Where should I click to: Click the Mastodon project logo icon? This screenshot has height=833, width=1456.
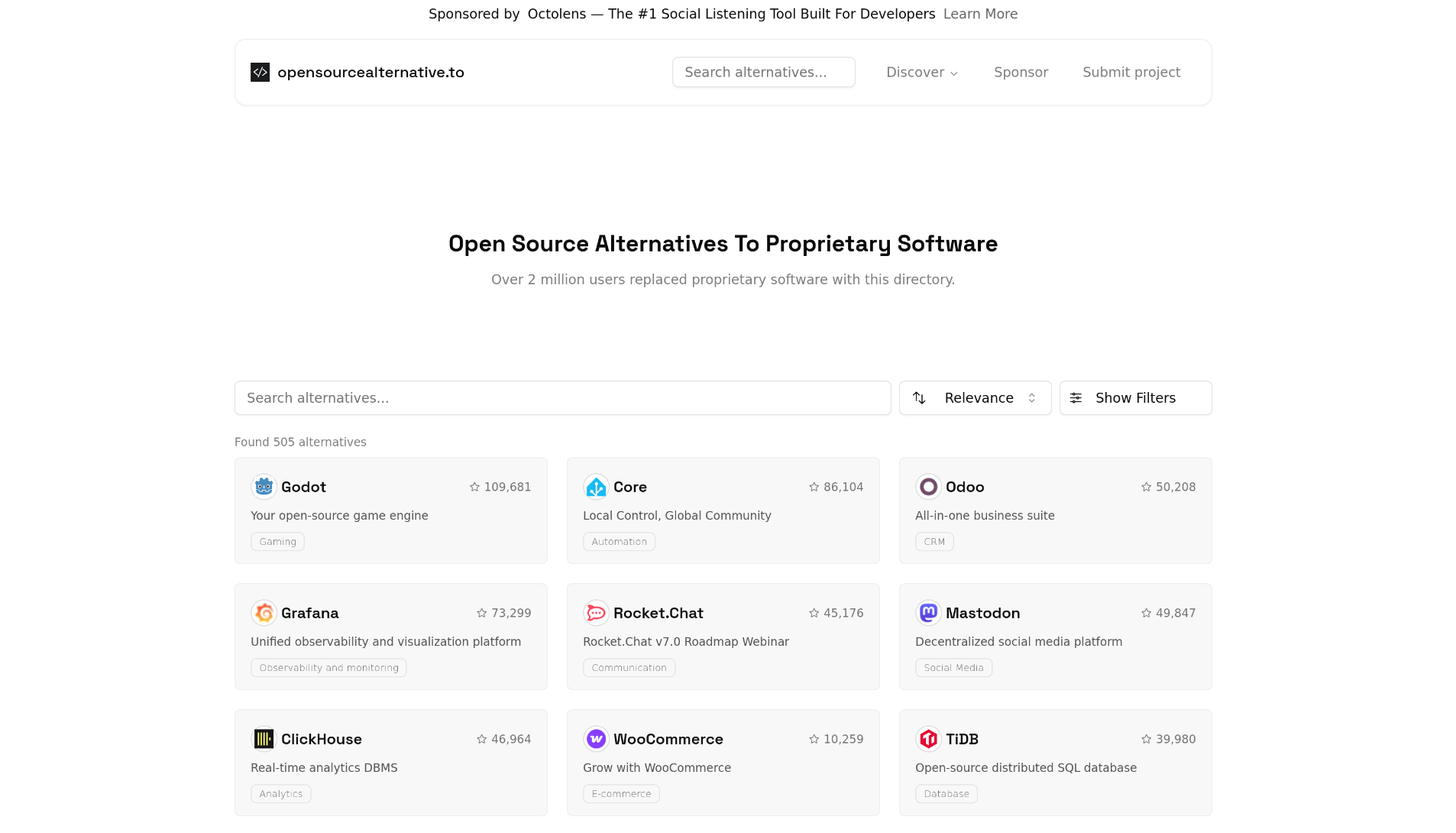click(928, 613)
